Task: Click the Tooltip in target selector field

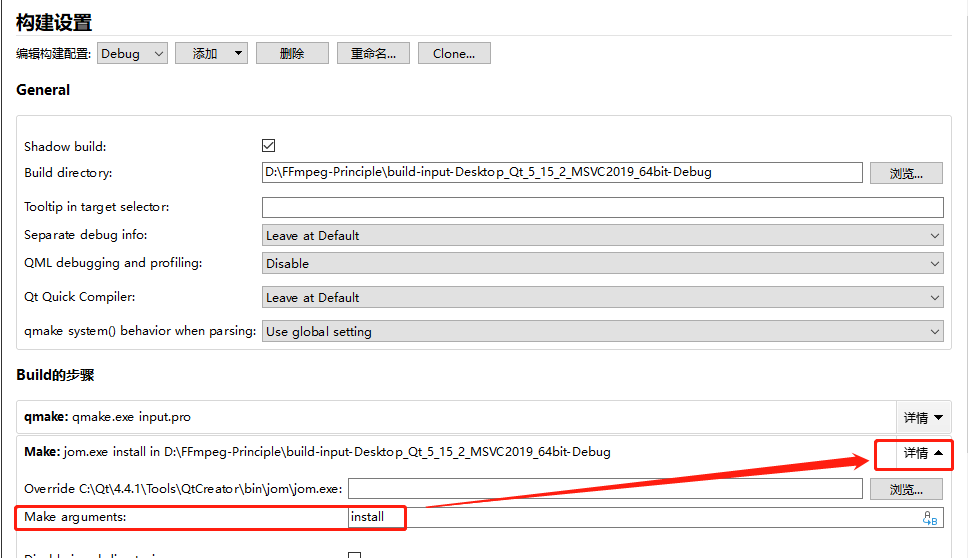Action: point(602,207)
